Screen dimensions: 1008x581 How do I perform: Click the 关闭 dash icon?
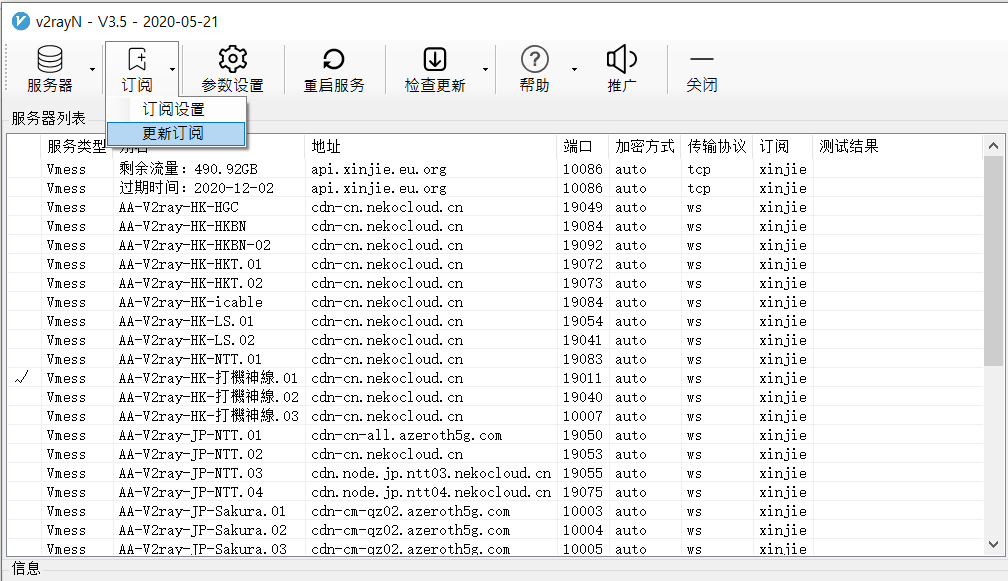[x=701, y=59]
